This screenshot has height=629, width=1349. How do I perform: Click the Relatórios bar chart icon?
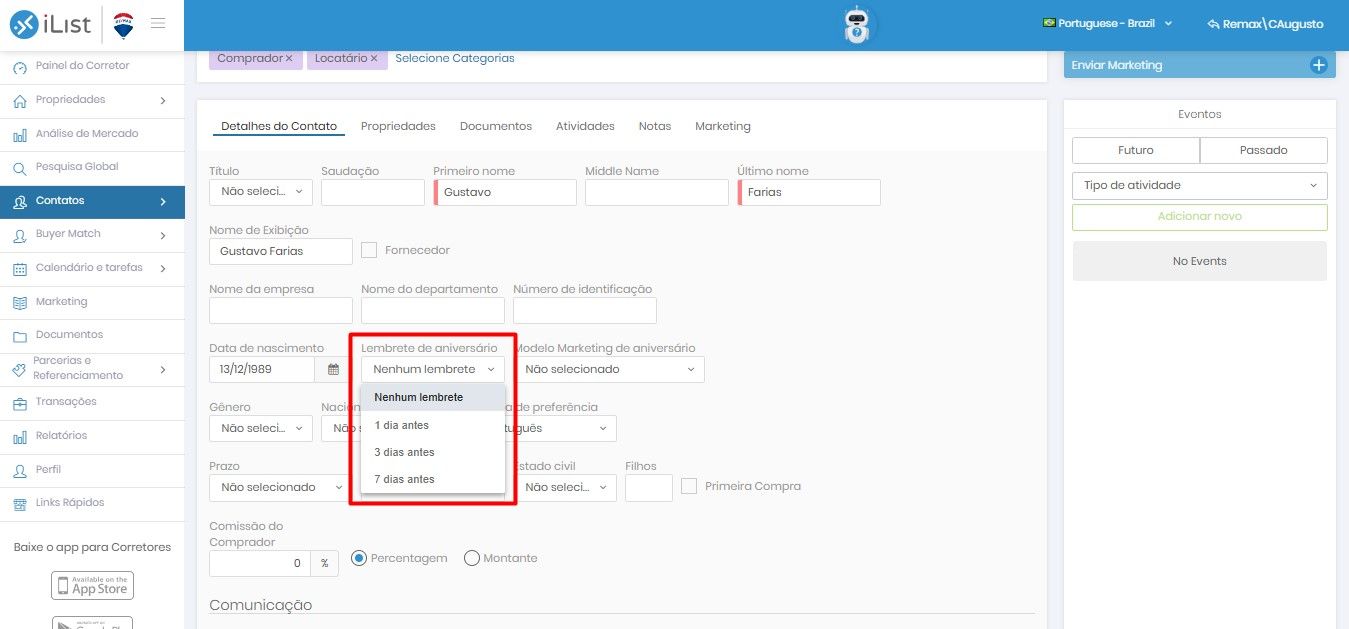(x=20, y=436)
